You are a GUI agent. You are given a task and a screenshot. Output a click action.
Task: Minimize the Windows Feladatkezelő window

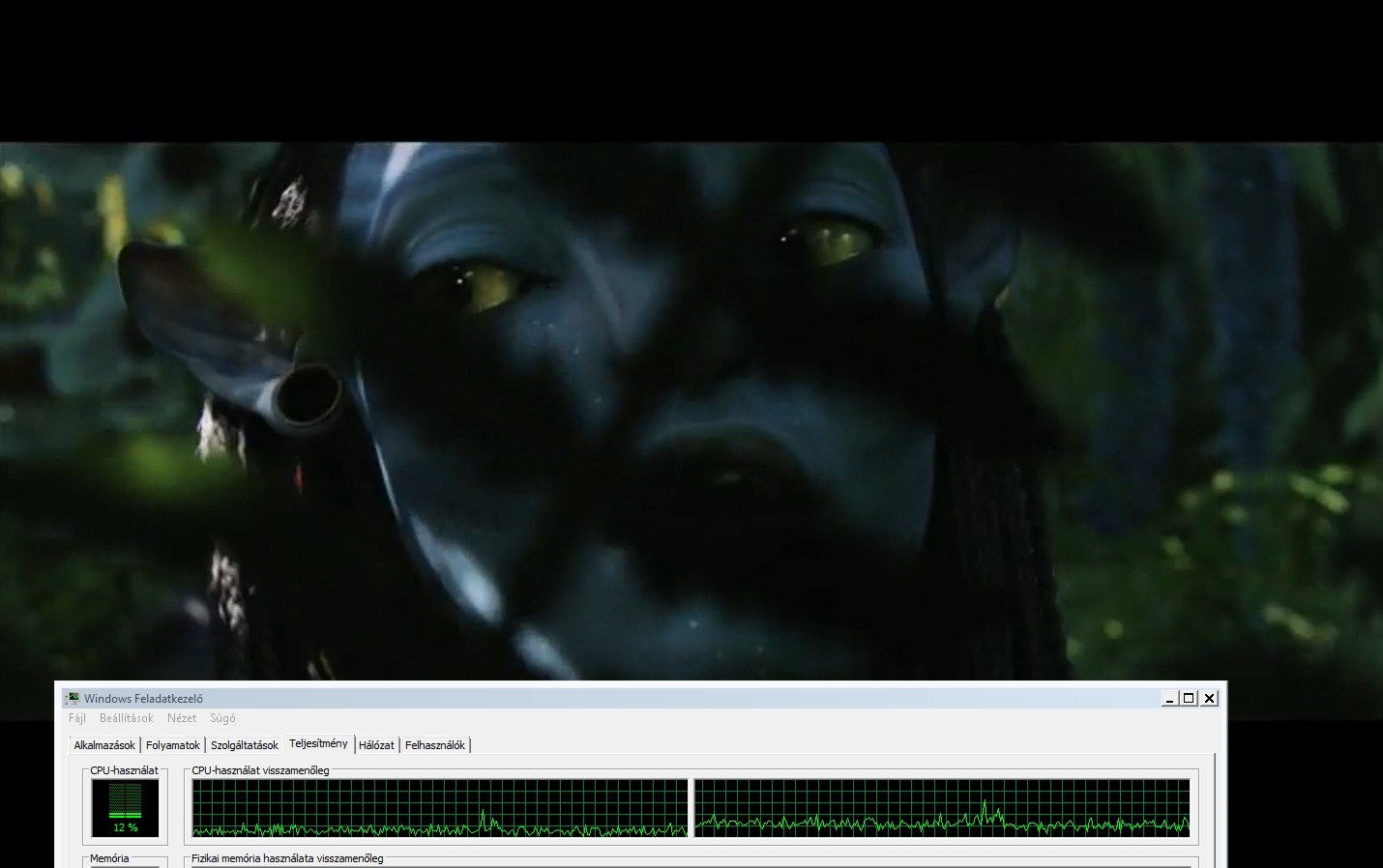point(1170,698)
